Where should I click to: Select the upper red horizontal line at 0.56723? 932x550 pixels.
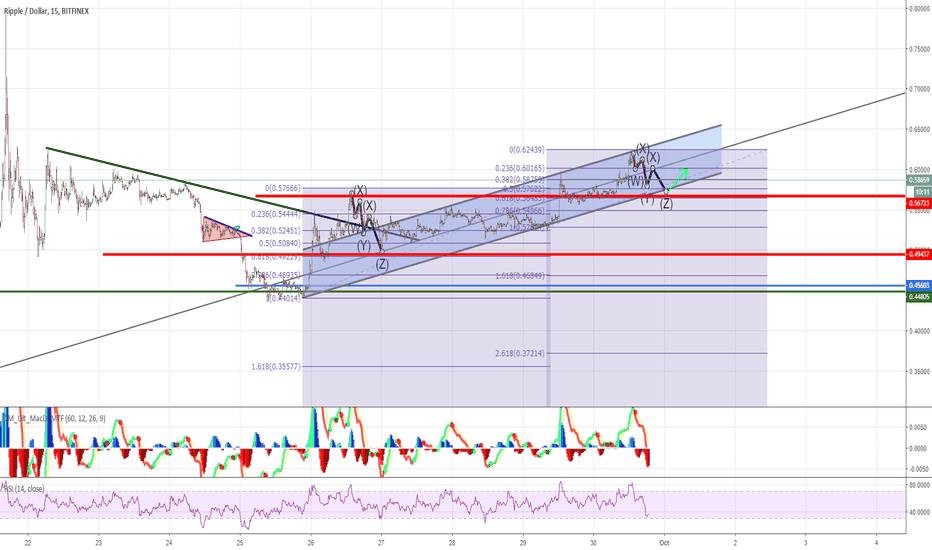pos(580,196)
